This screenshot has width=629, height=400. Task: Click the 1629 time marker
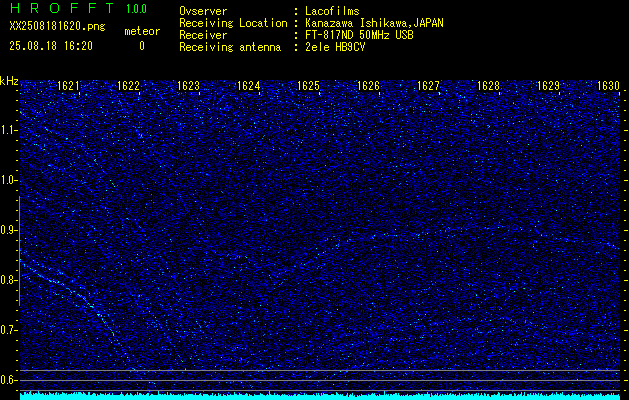coord(548,86)
